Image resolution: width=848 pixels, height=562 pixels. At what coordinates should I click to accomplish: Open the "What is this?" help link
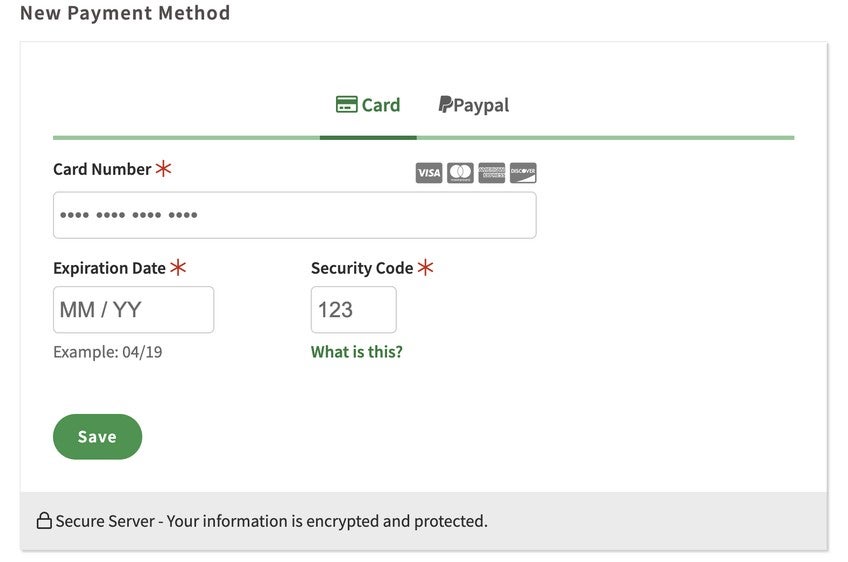pos(357,352)
